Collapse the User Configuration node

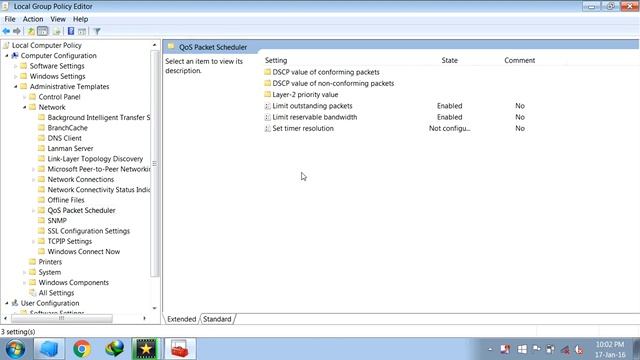click(x=7, y=303)
